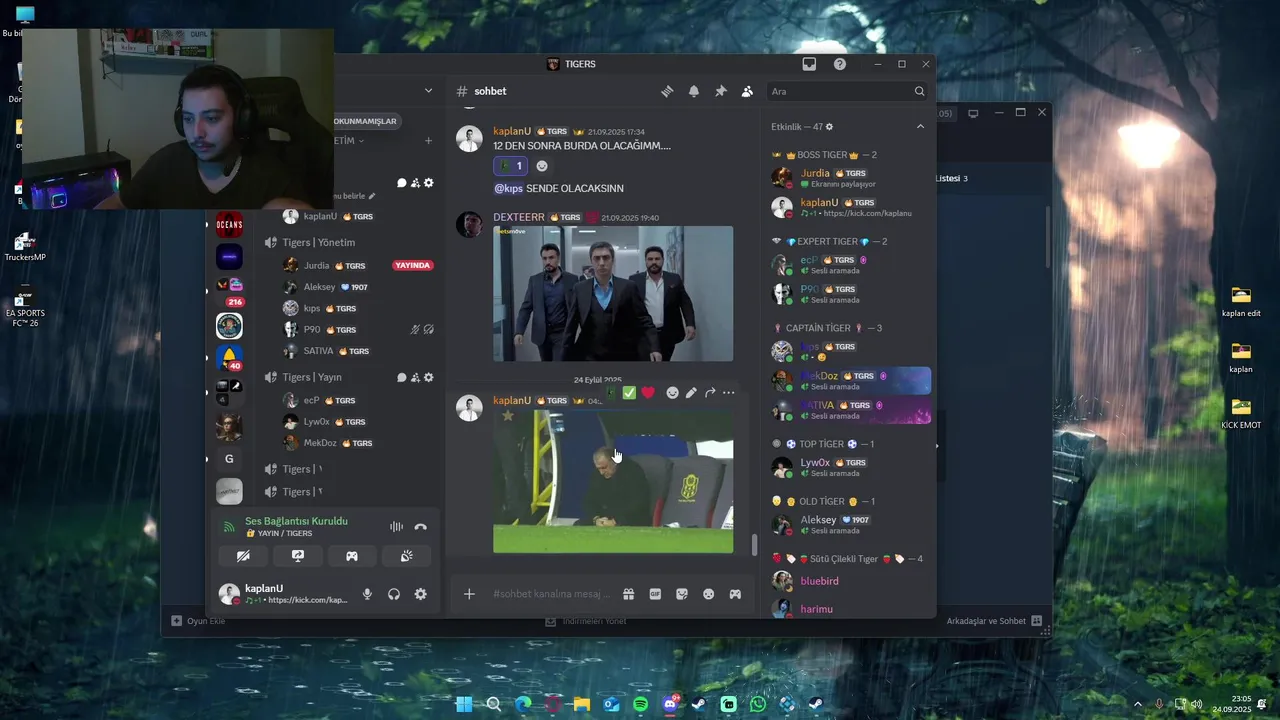Open chat for the Tigers | Yayın channel
This screenshot has width=1280, height=720.
(401, 378)
